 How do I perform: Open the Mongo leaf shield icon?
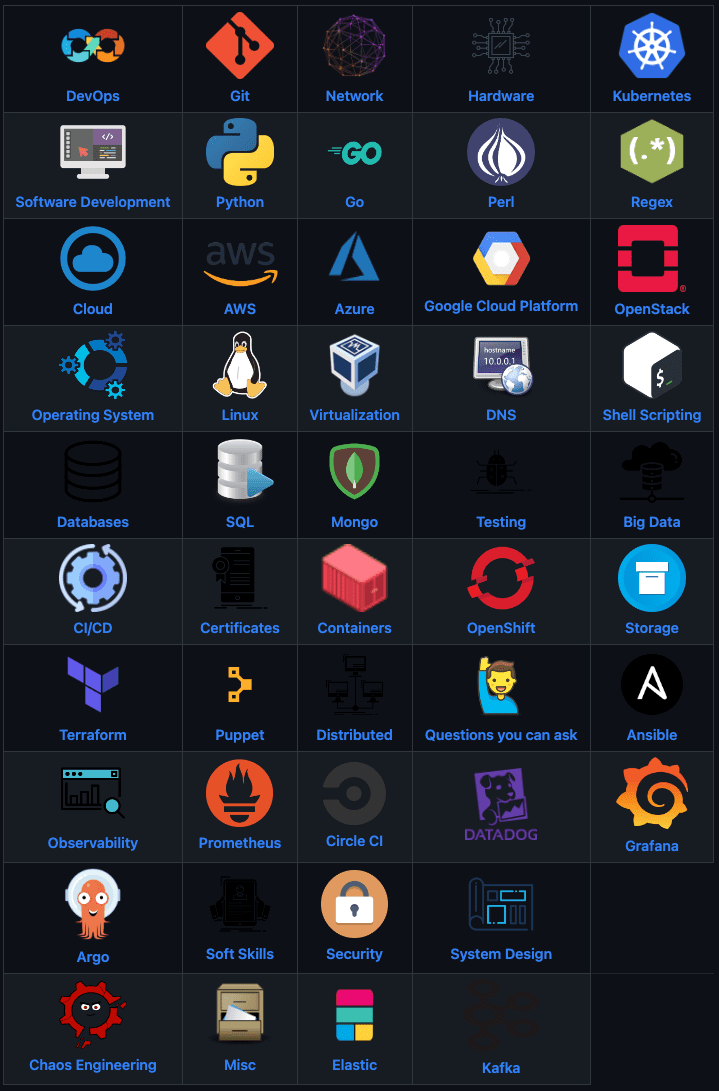point(354,471)
